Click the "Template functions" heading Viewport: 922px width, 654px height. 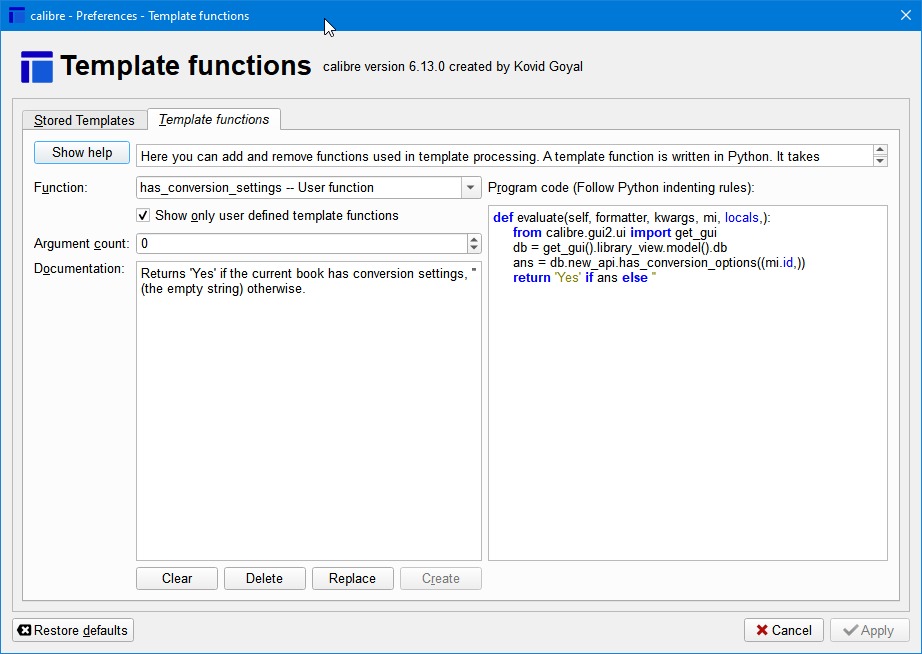186,65
